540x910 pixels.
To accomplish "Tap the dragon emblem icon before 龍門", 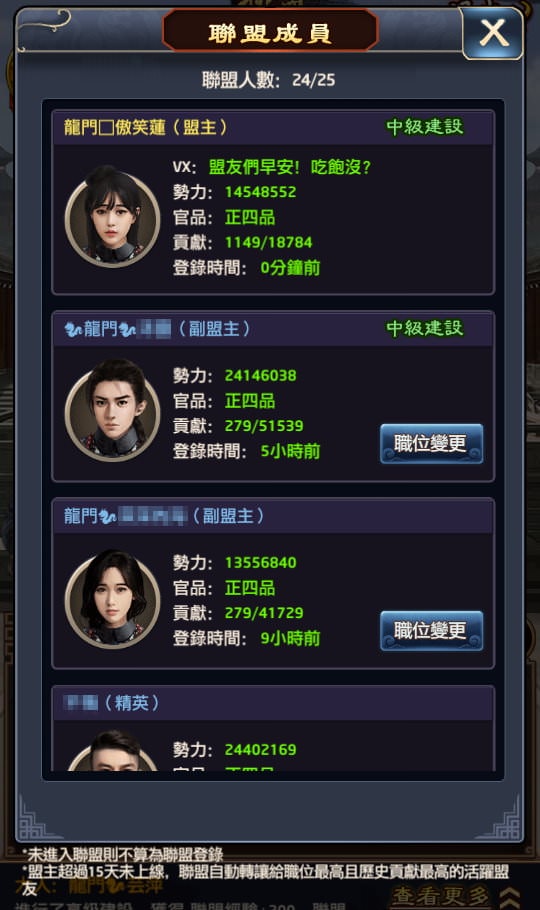I will coord(73,330).
